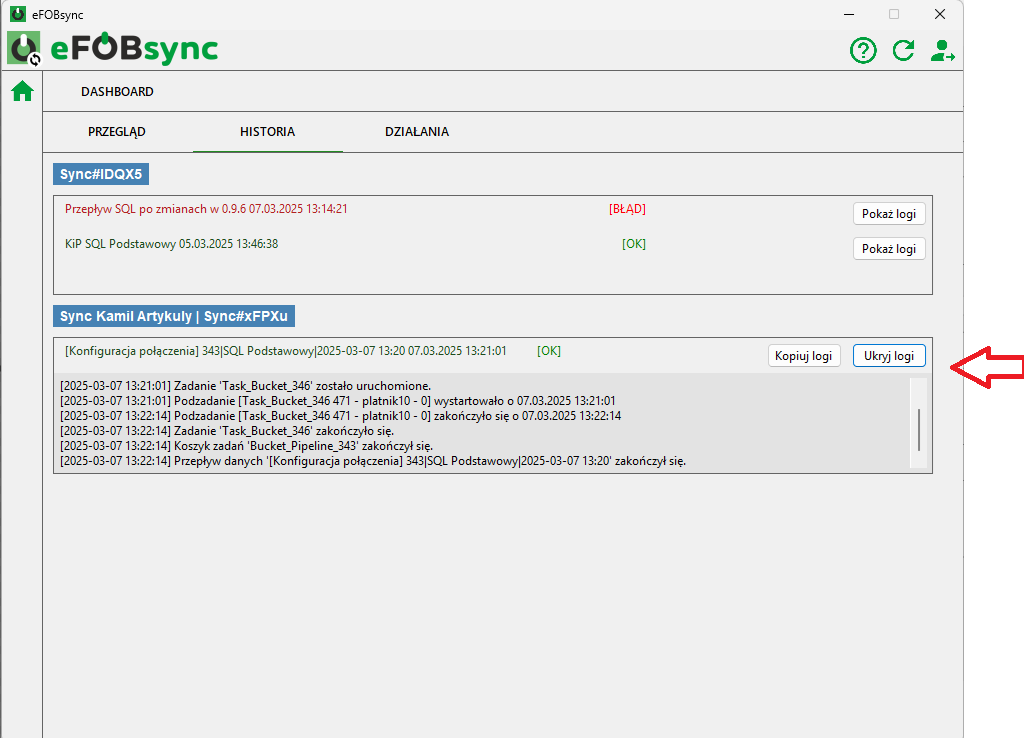Select the HISTORIA tab
Image resolution: width=1024 pixels, height=738 pixels.
(267, 131)
